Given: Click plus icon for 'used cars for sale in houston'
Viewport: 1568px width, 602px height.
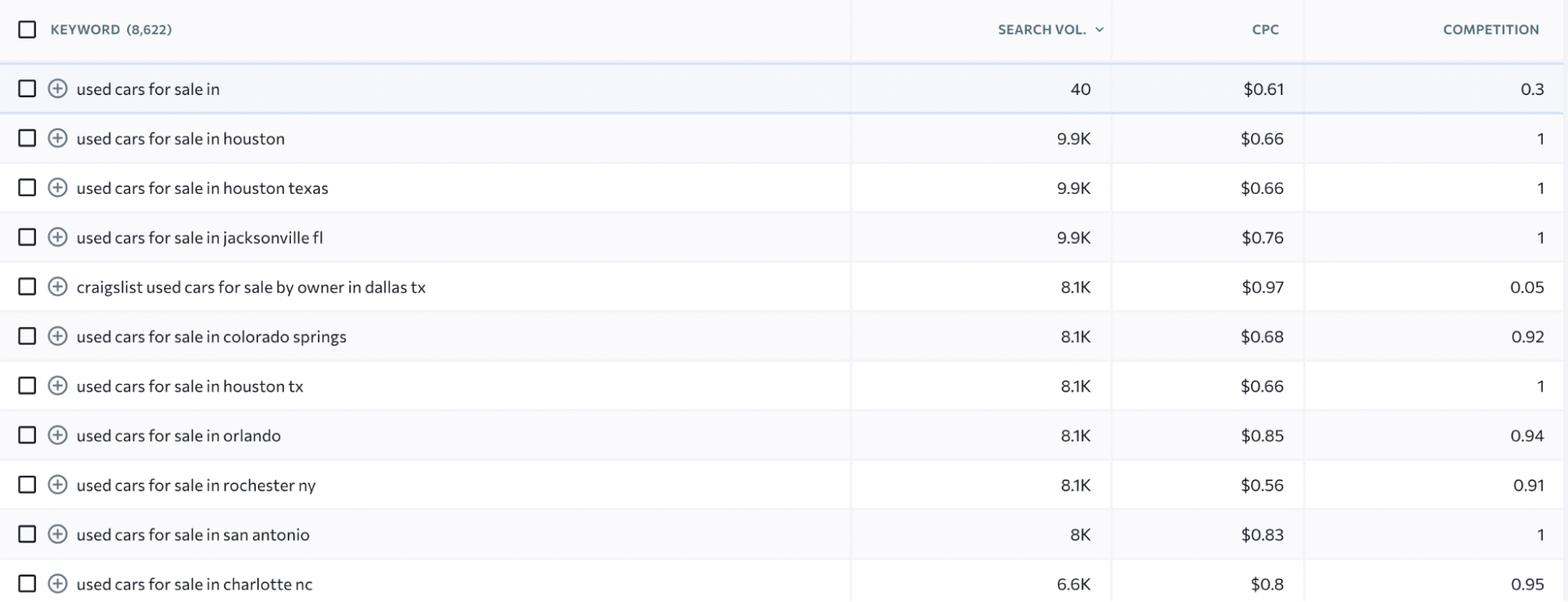Looking at the screenshot, I should pos(57,138).
